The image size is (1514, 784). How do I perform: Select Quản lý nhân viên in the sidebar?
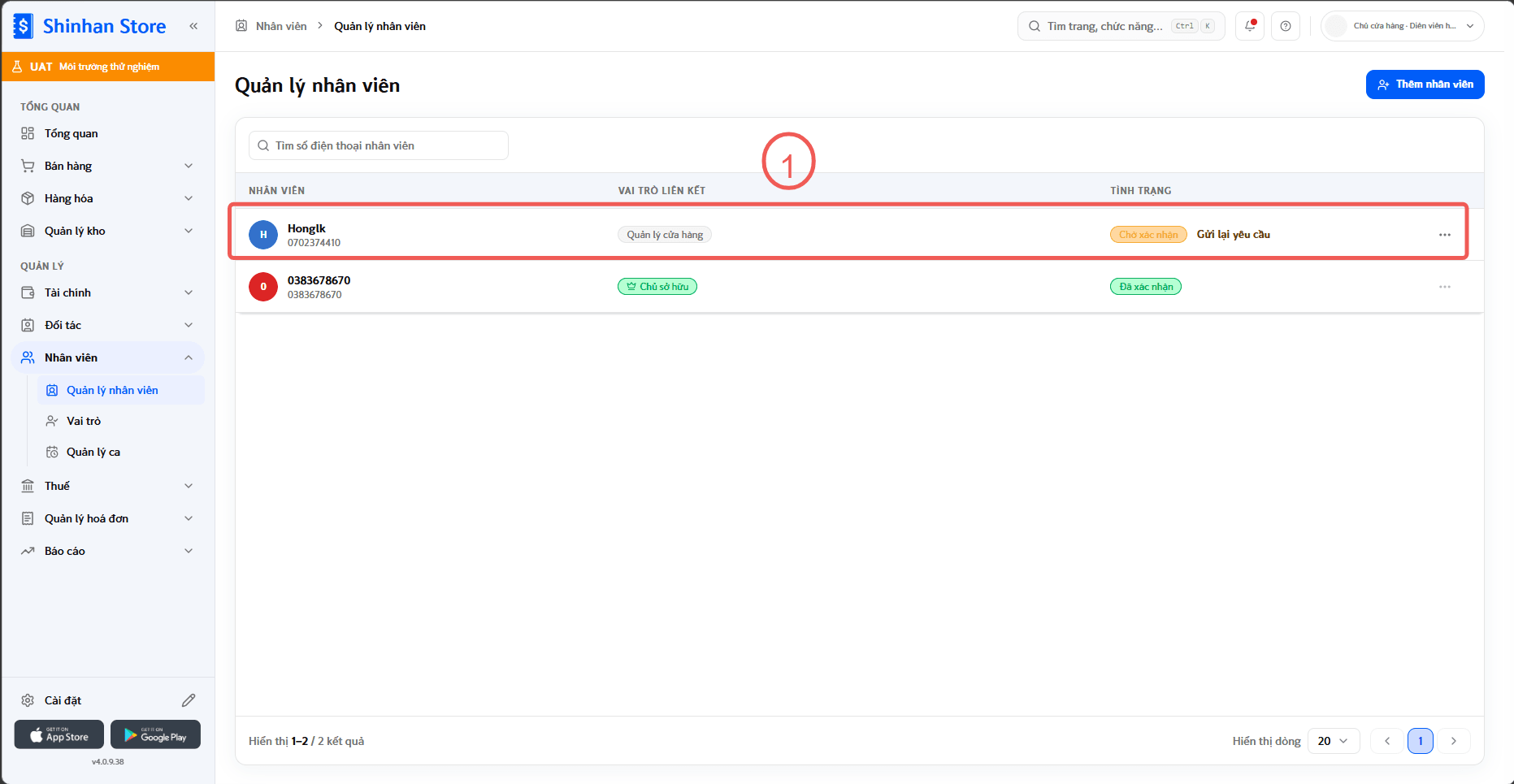pos(121,390)
